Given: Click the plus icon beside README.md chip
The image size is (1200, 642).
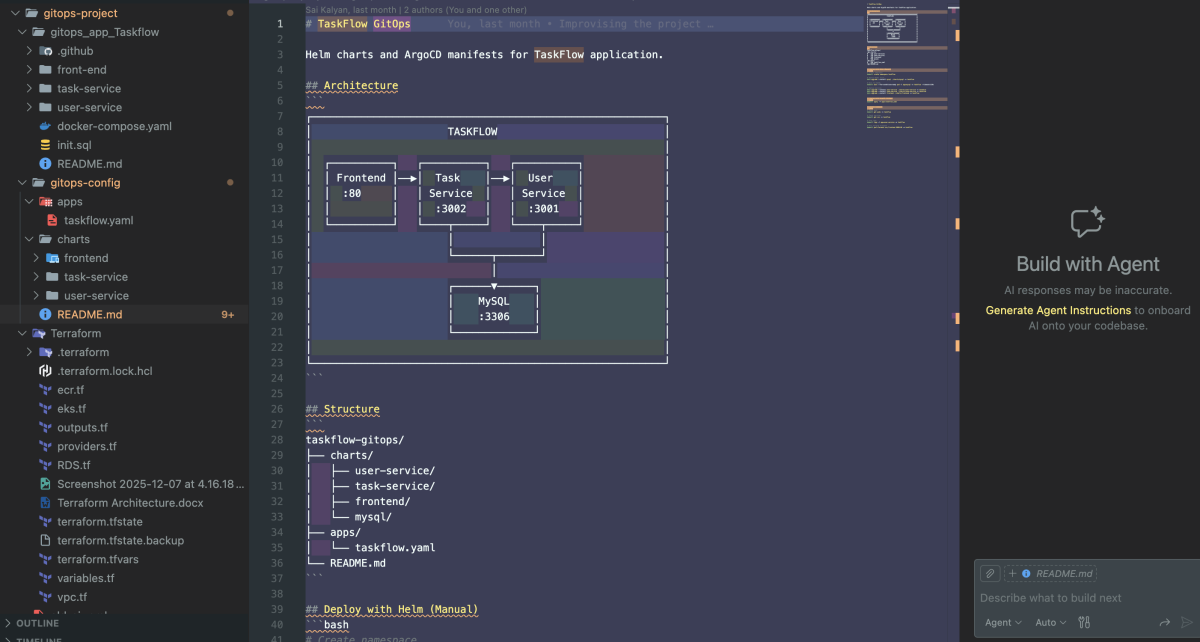Looking at the screenshot, I should pyautogui.click(x=1013, y=574).
